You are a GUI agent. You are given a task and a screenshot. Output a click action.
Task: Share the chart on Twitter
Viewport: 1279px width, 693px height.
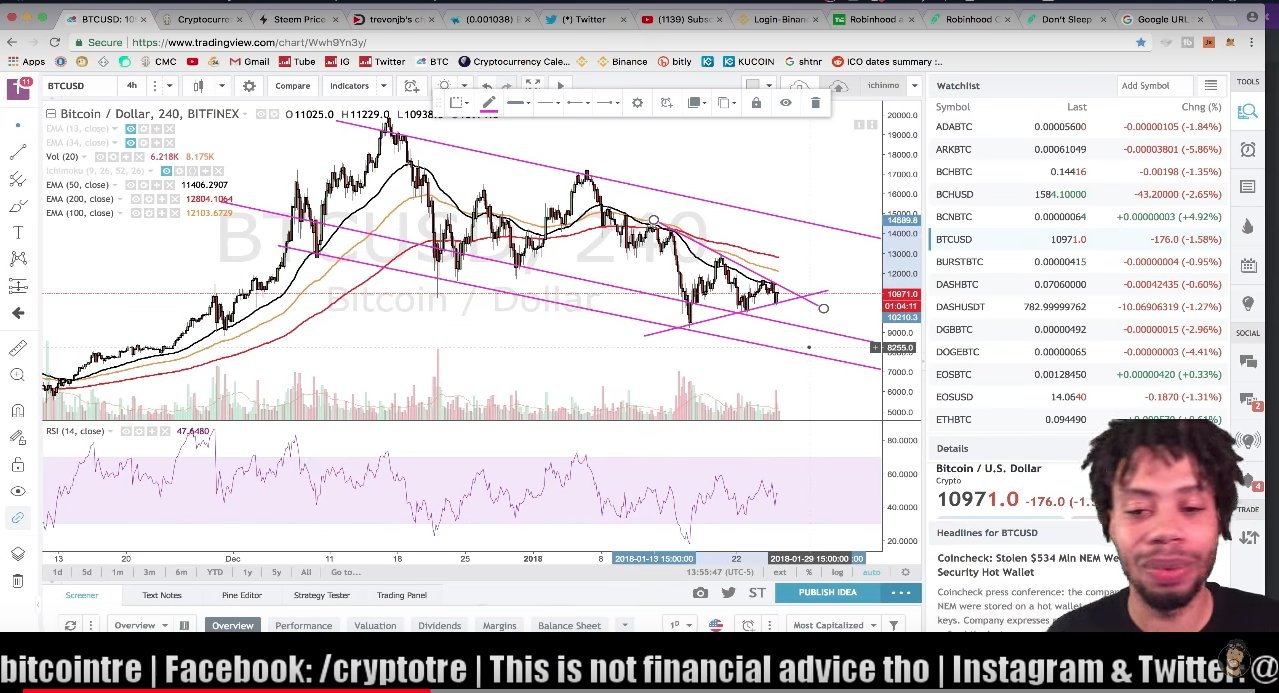coord(728,593)
